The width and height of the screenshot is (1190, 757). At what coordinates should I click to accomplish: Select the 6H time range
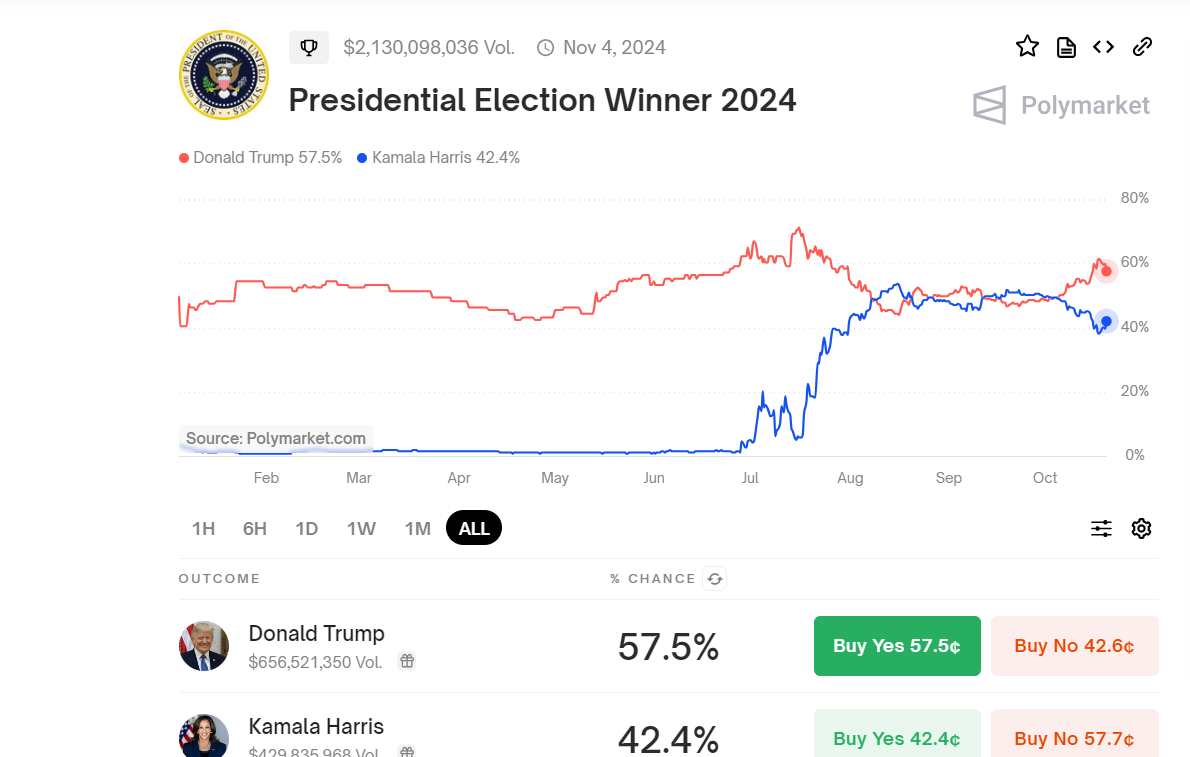tap(255, 528)
